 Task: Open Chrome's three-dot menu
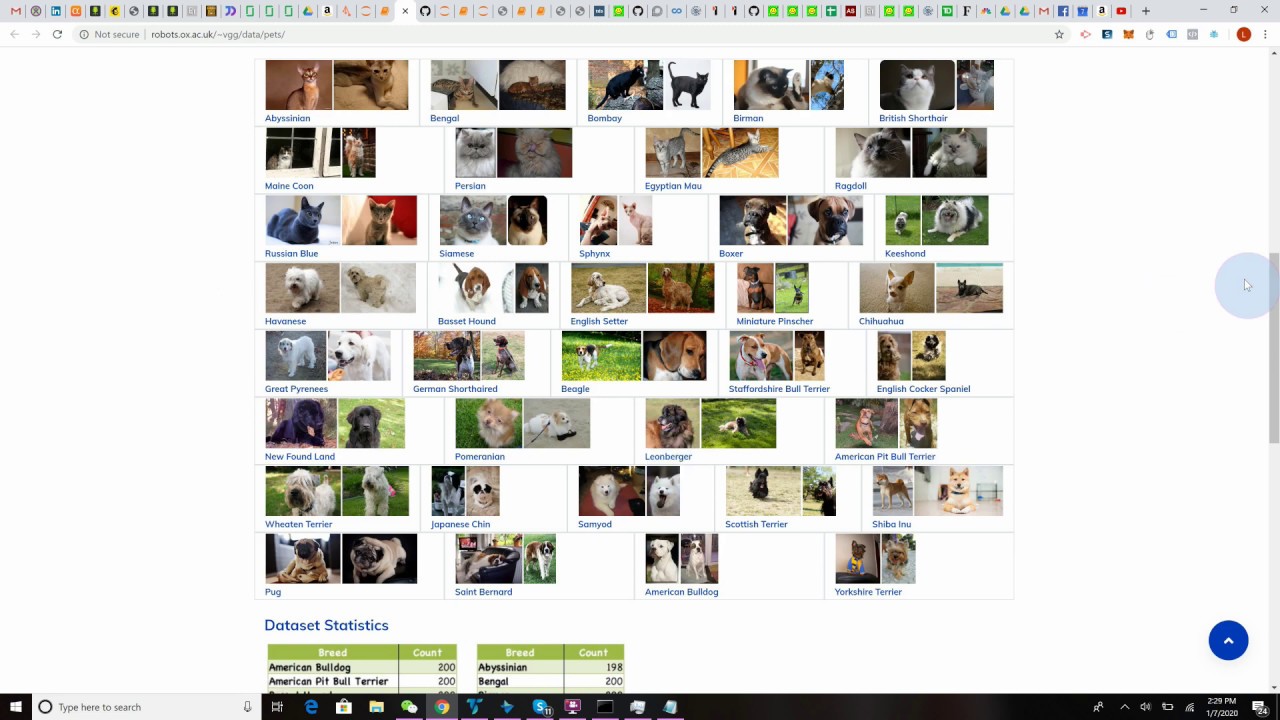1267,34
